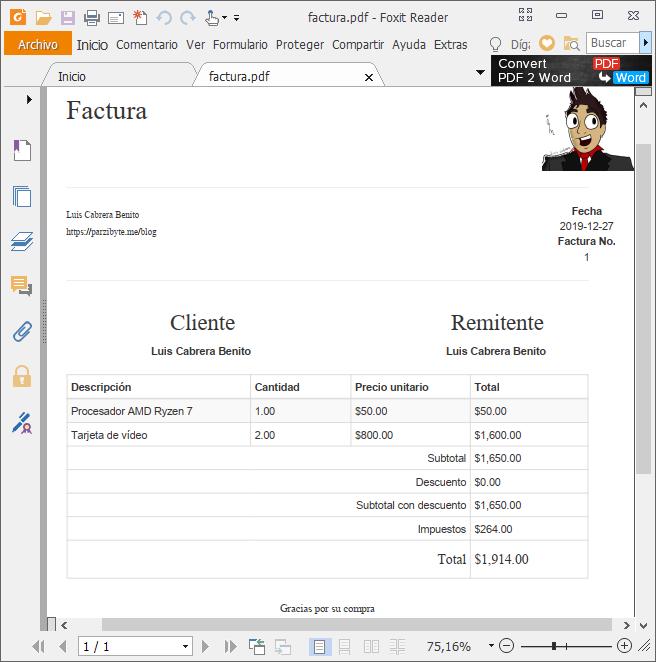
Task: Click the vertical scrollbar thumb
Action: [x=643, y=309]
